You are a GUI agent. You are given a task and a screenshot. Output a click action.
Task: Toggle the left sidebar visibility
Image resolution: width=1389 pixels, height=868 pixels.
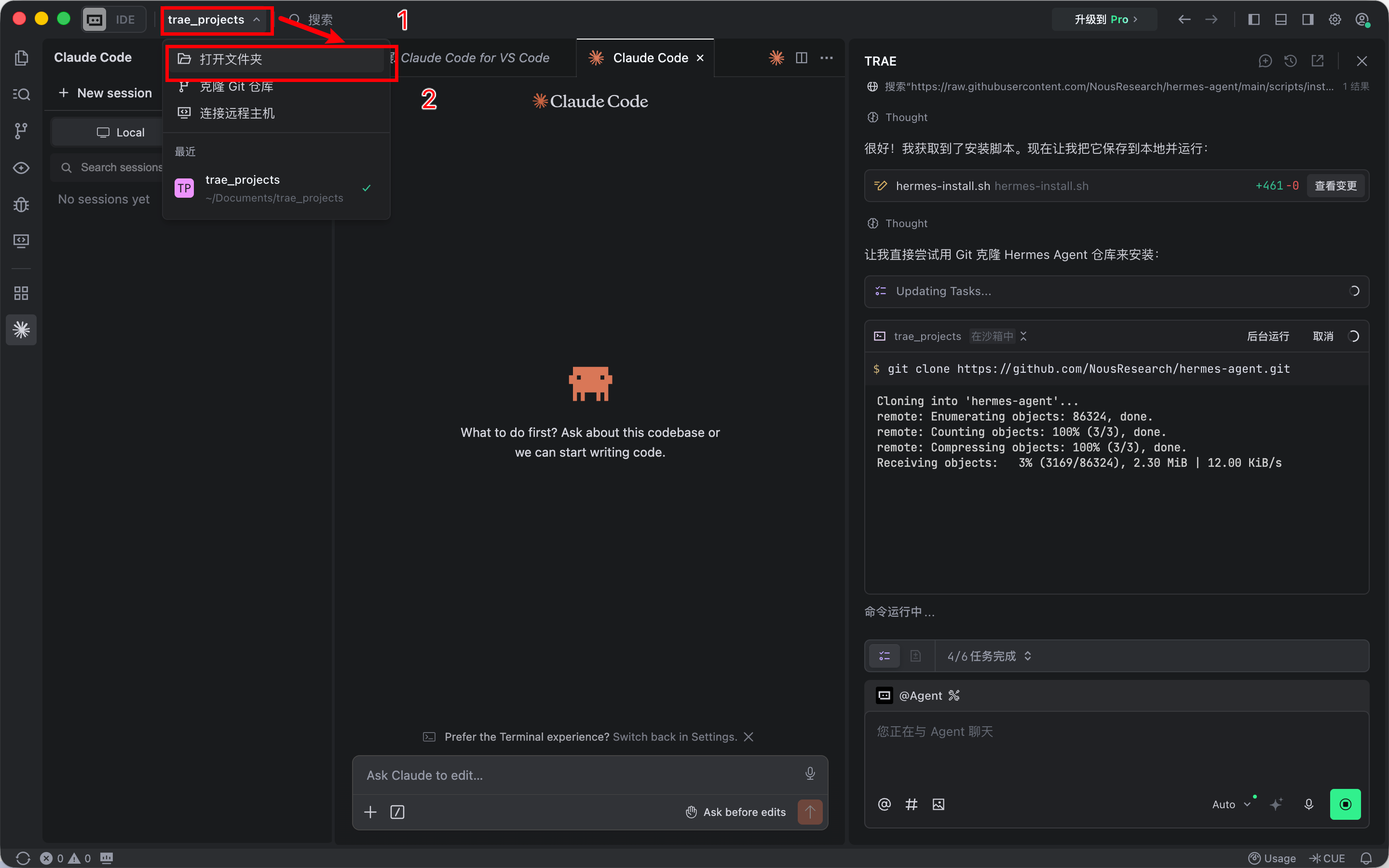point(1254,19)
